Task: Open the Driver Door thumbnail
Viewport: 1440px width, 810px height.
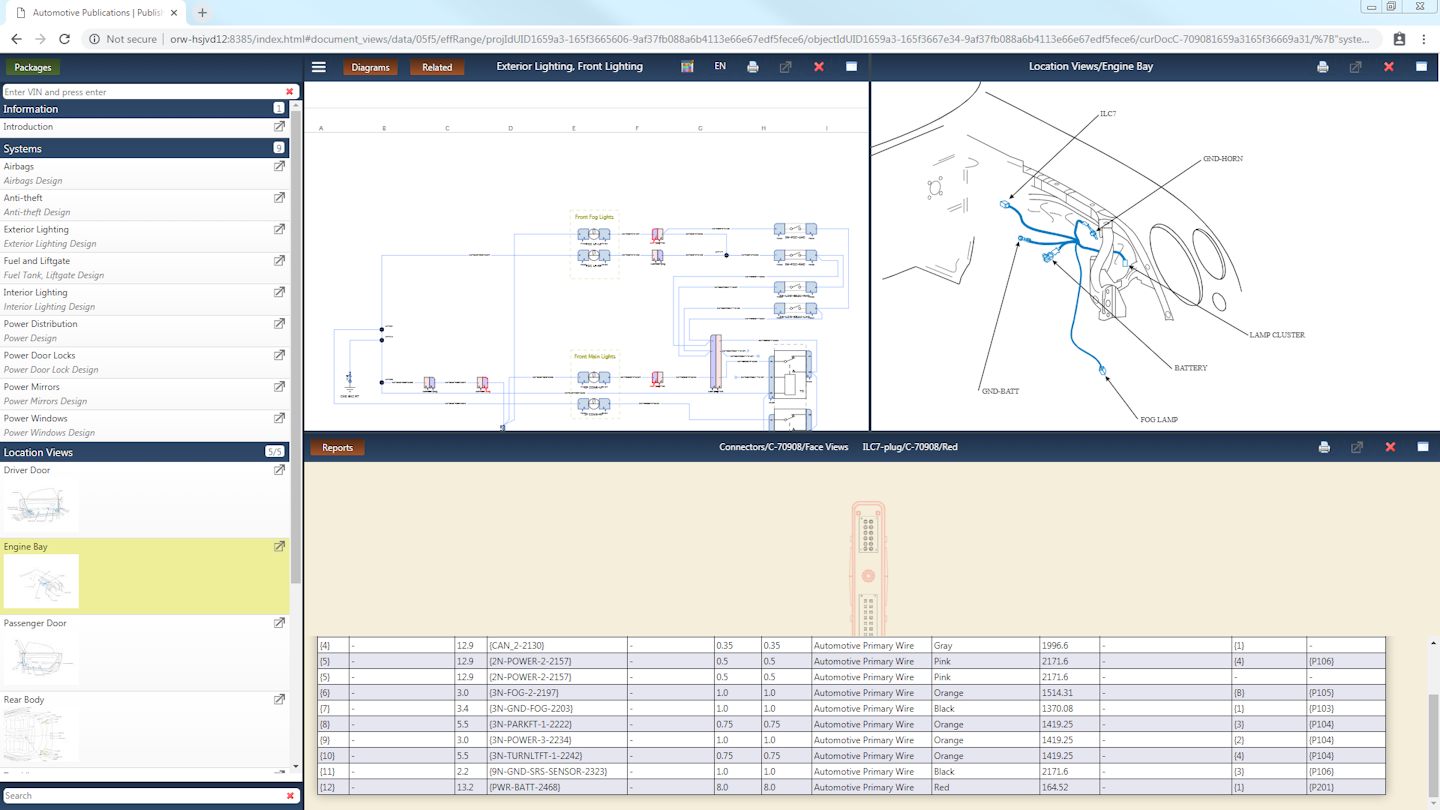Action: (x=41, y=506)
